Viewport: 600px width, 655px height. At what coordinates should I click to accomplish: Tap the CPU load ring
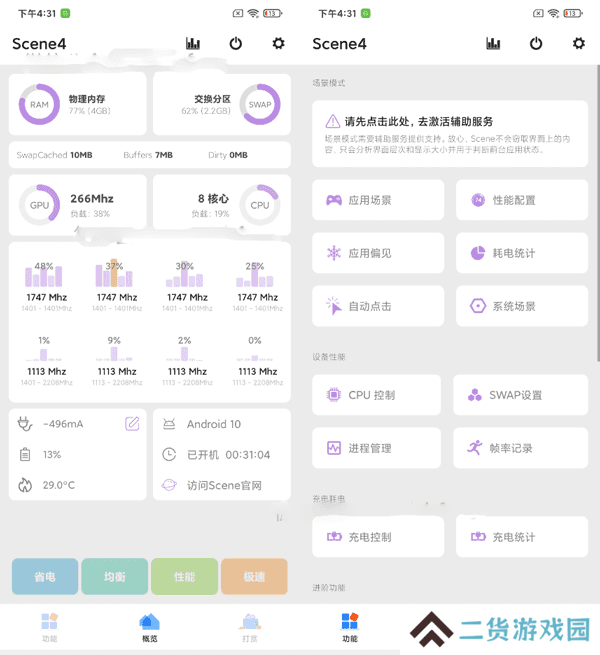[x=260, y=205]
